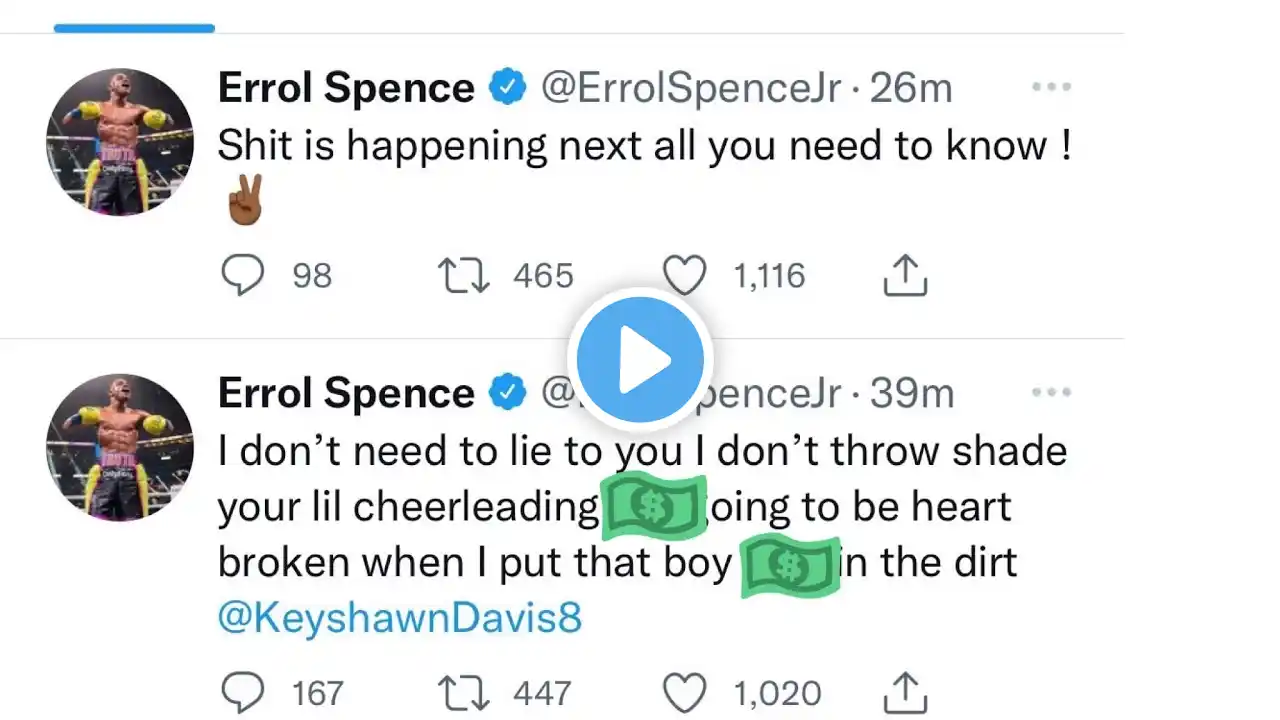Image resolution: width=1280 pixels, height=720 pixels.
Task: Like the tweet with 1,020 likes
Action: click(x=685, y=693)
